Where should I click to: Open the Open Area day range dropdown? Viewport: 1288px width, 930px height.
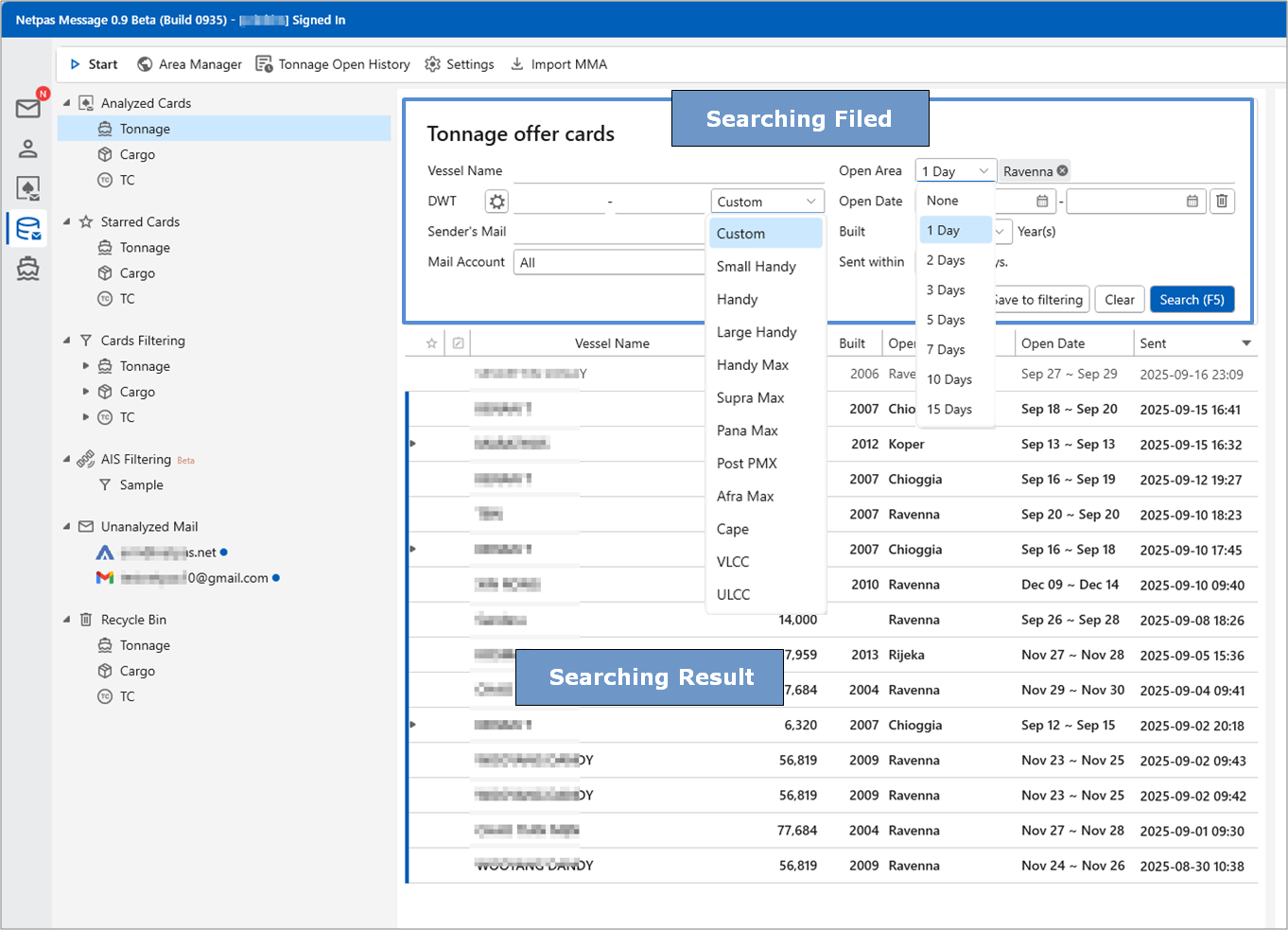pos(955,171)
